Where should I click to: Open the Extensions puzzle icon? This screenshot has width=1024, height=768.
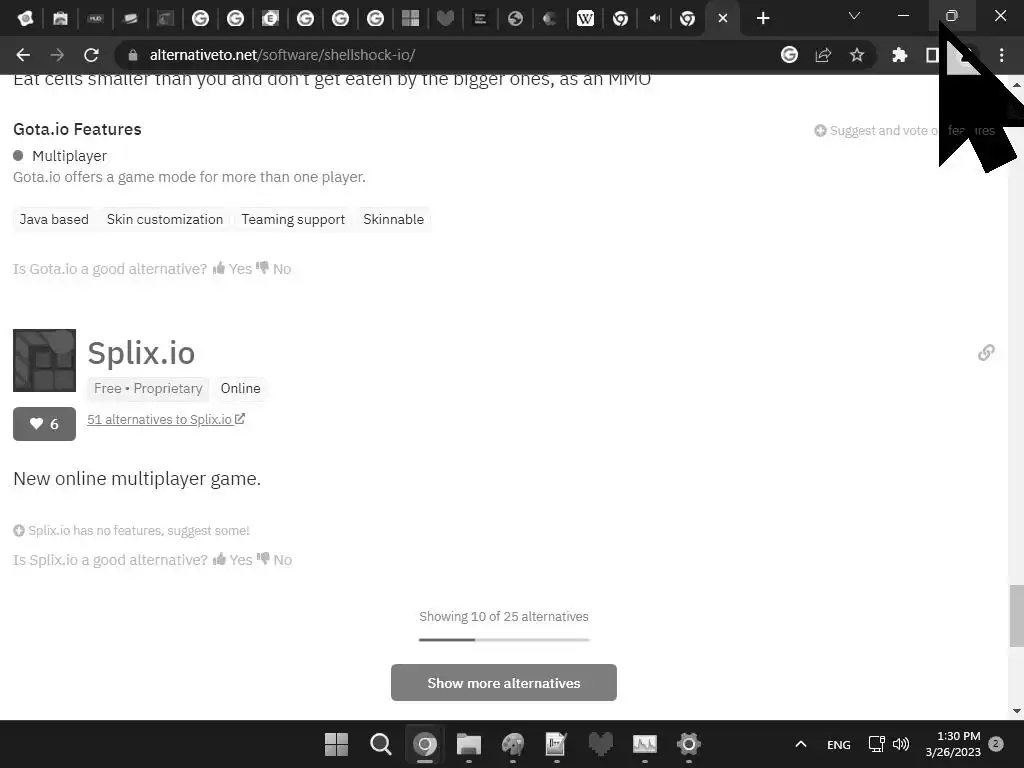[x=899, y=55]
